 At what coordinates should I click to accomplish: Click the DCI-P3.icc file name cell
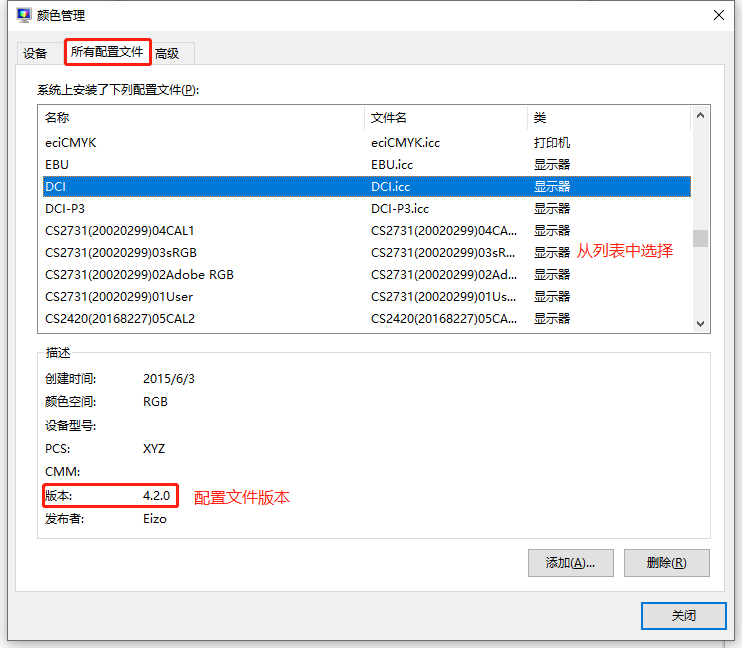[x=400, y=209]
